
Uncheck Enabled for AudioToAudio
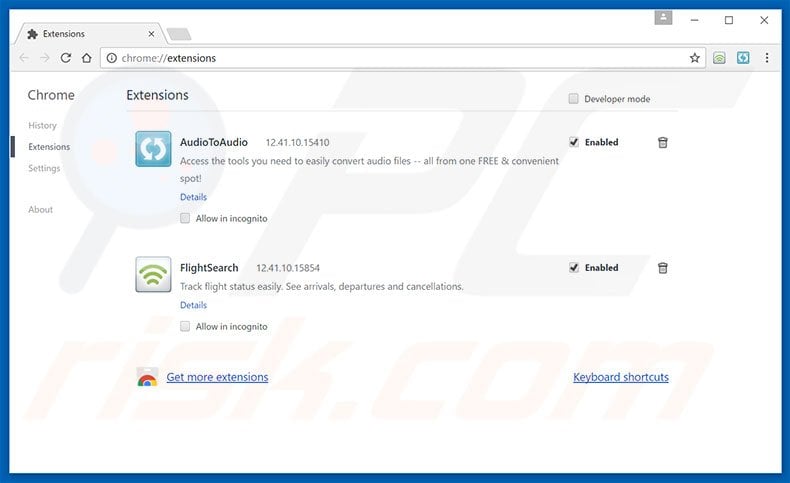point(573,142)
